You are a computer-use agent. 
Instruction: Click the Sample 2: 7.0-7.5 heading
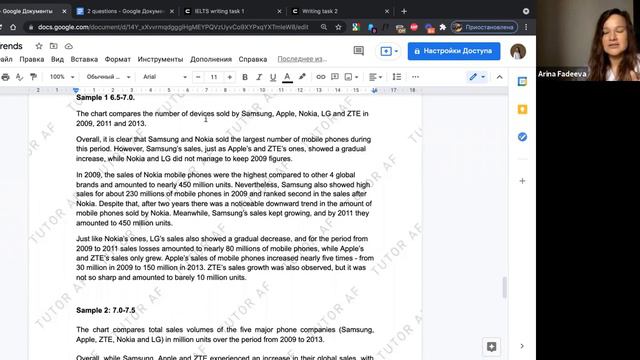pyautogui.click(x=105, y=311)
